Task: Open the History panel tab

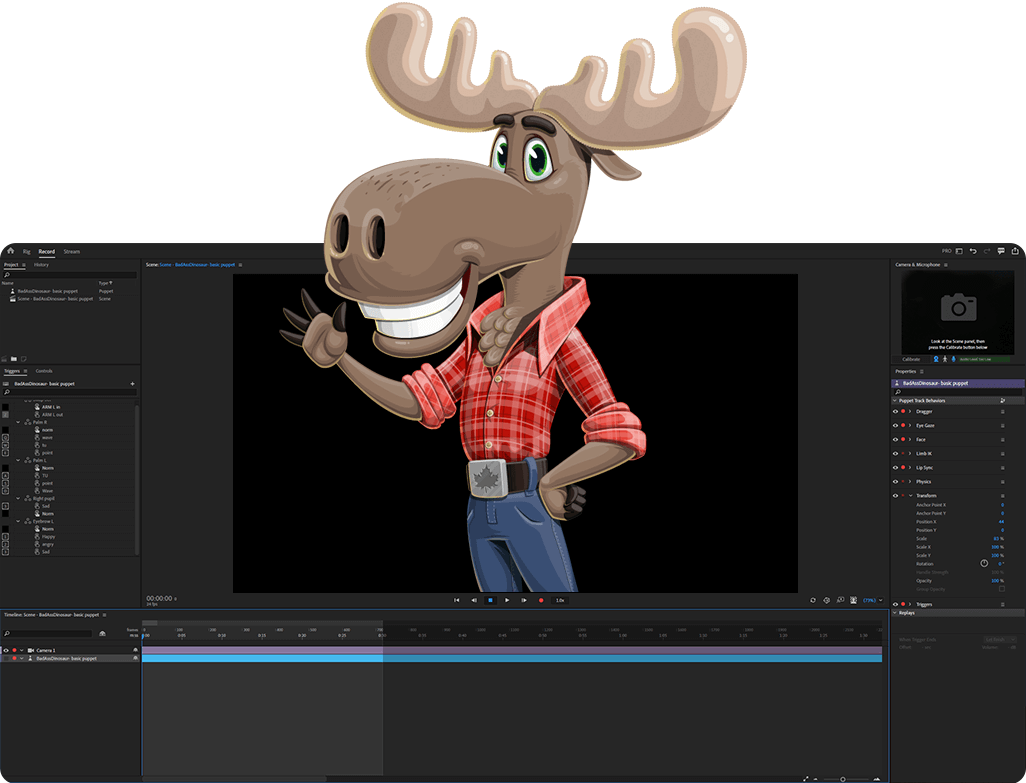Action: click(x=41, y=265)
